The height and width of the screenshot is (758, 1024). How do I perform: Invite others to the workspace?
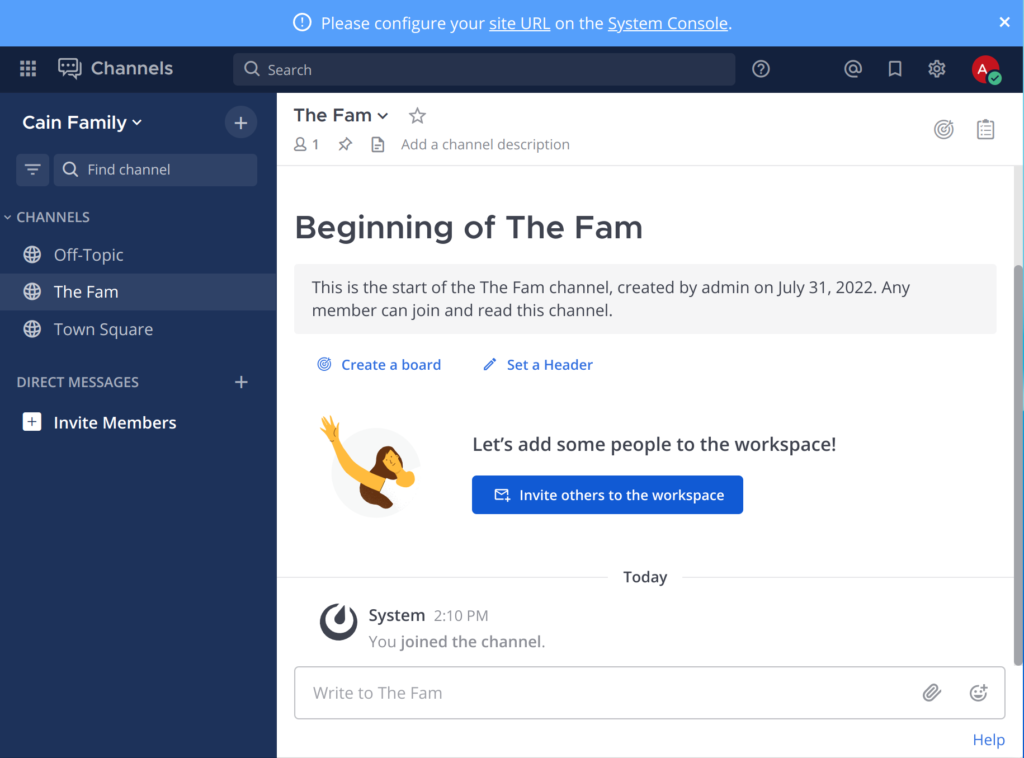click(607, 495)
